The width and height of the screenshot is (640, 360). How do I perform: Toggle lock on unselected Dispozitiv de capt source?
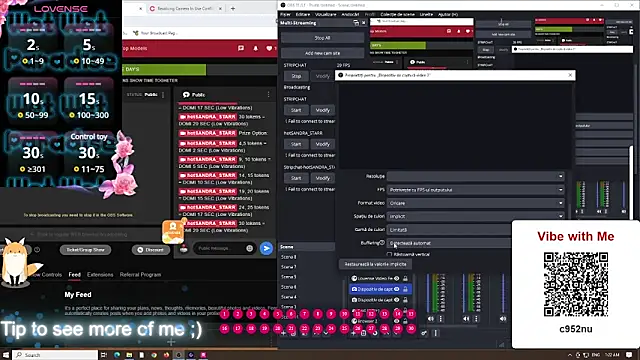405,300
